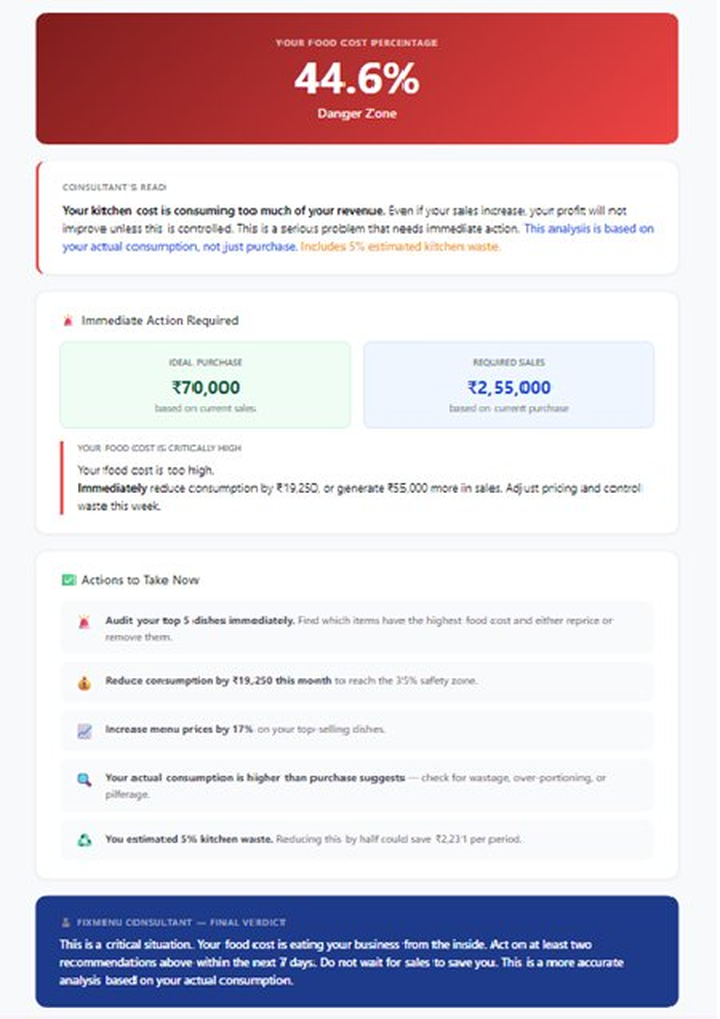Viewport: 720px width, 1019px height.
Task: Click the Your food cost is critically high heading
Action: 159,448
